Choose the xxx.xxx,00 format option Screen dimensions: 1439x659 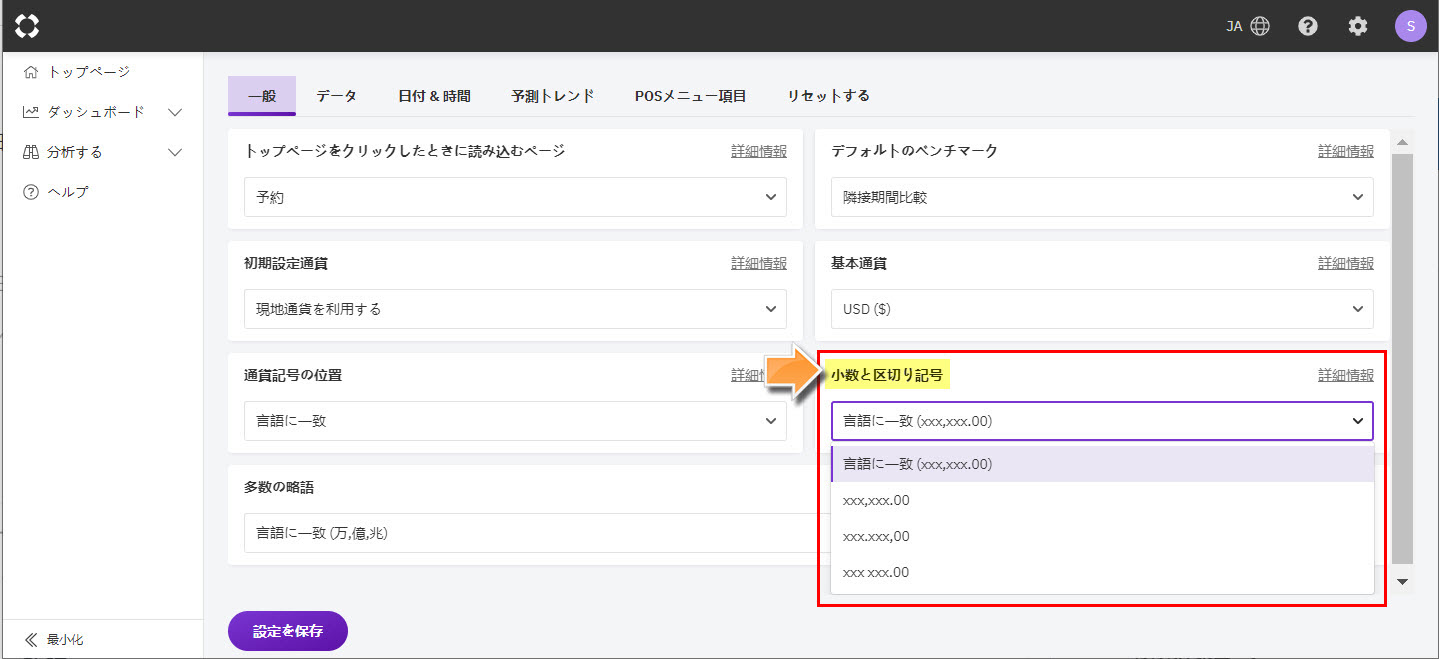tap(1102, 536)
